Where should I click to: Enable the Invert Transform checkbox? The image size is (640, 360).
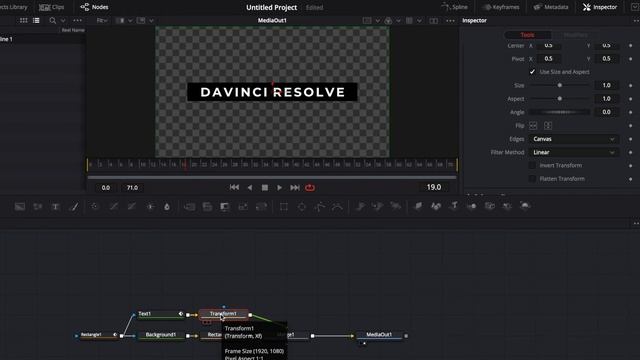[532, 165]
